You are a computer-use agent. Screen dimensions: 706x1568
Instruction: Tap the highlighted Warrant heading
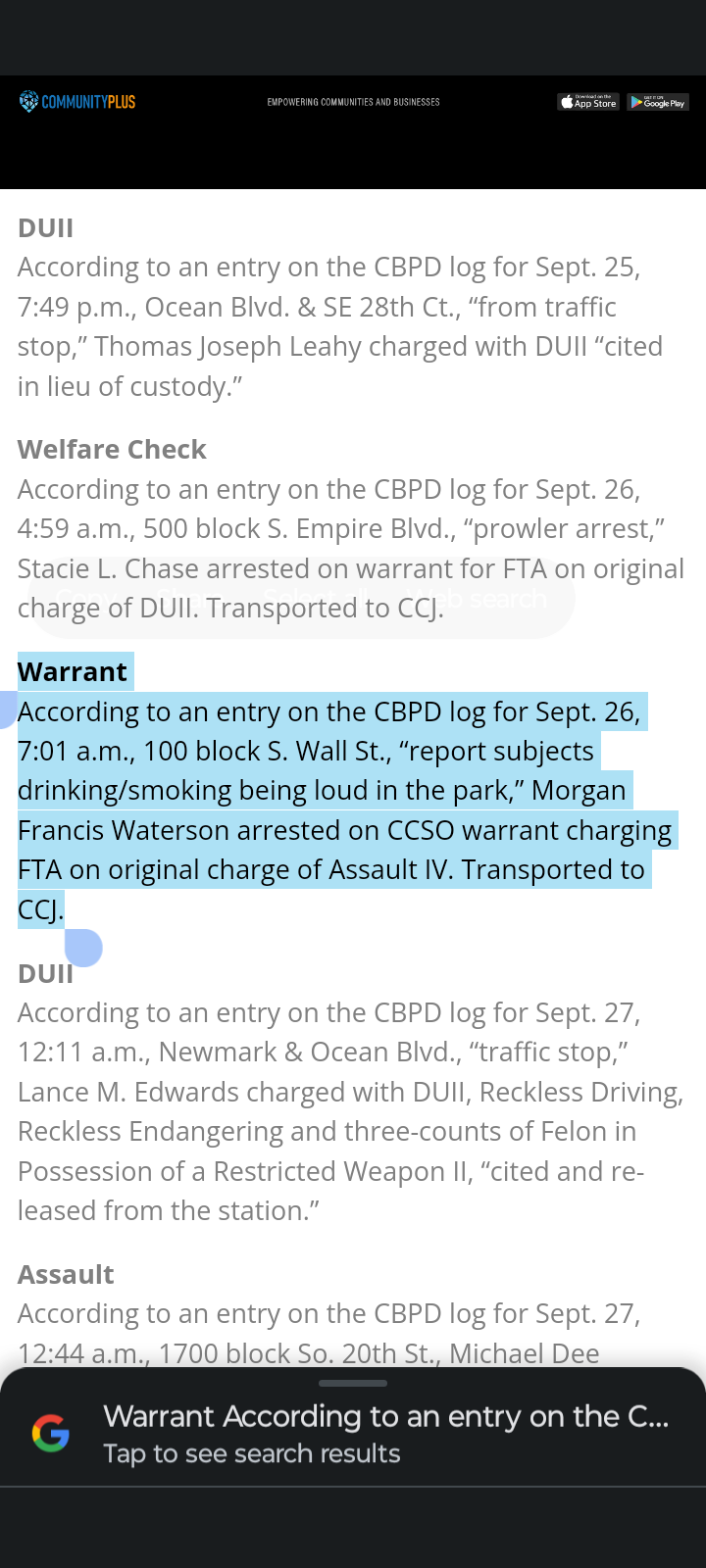pos(73,671)
